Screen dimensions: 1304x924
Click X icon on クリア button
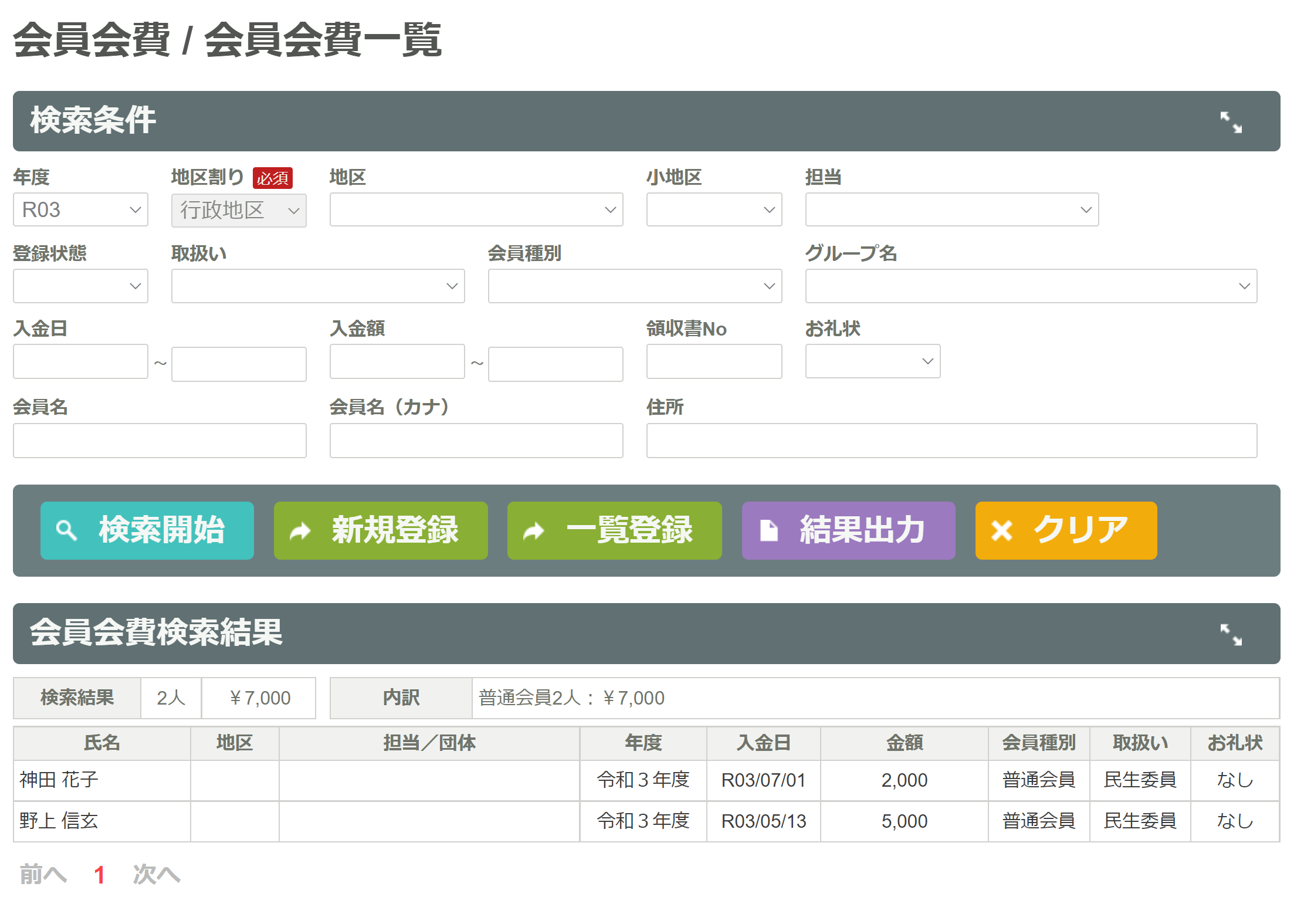point(1001,531)
